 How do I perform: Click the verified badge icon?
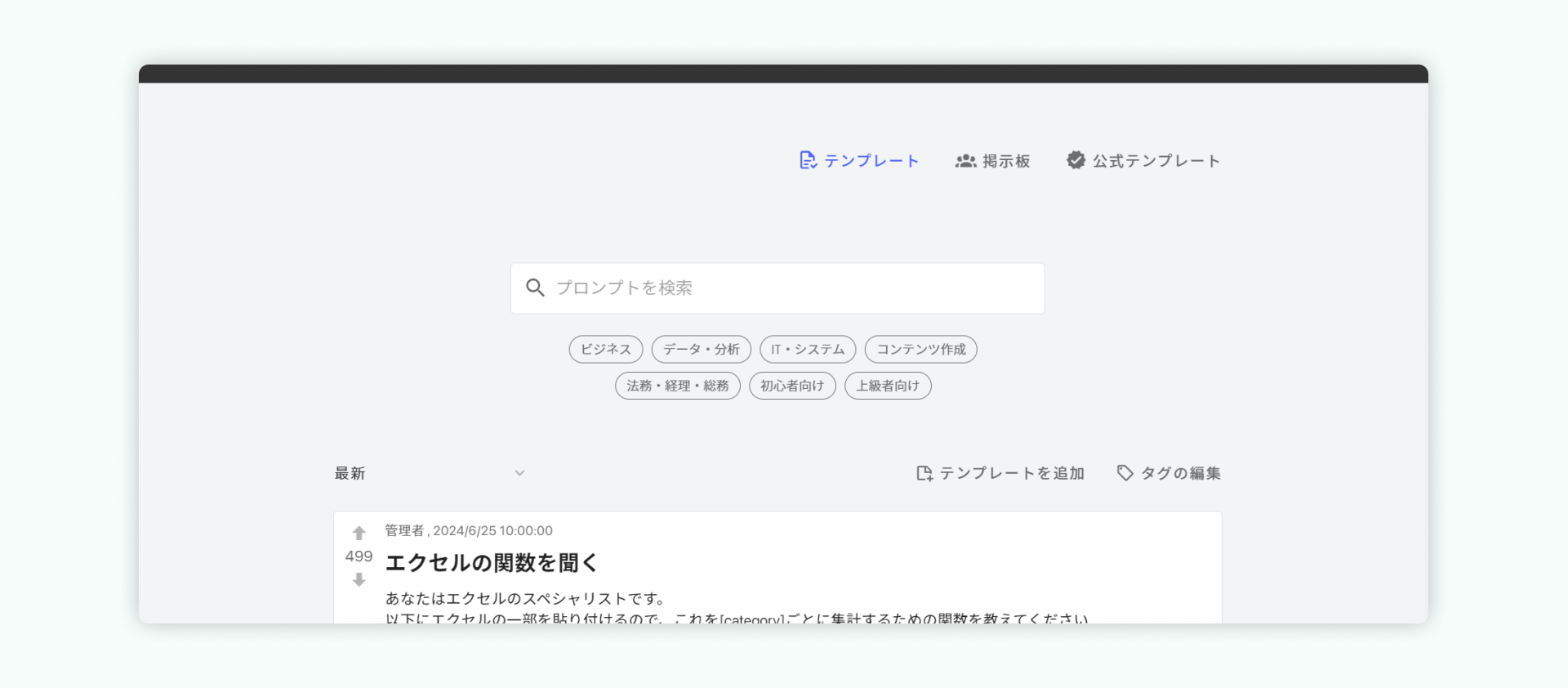click(1076, 160)
